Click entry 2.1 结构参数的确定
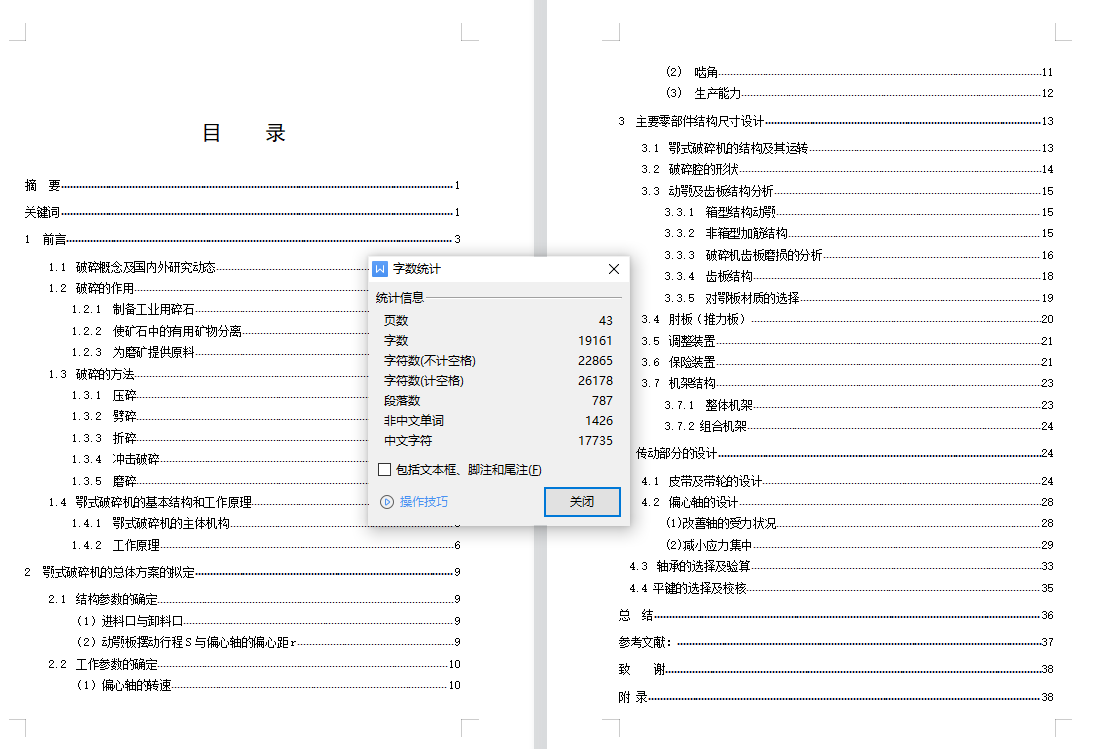 point(254,599)
